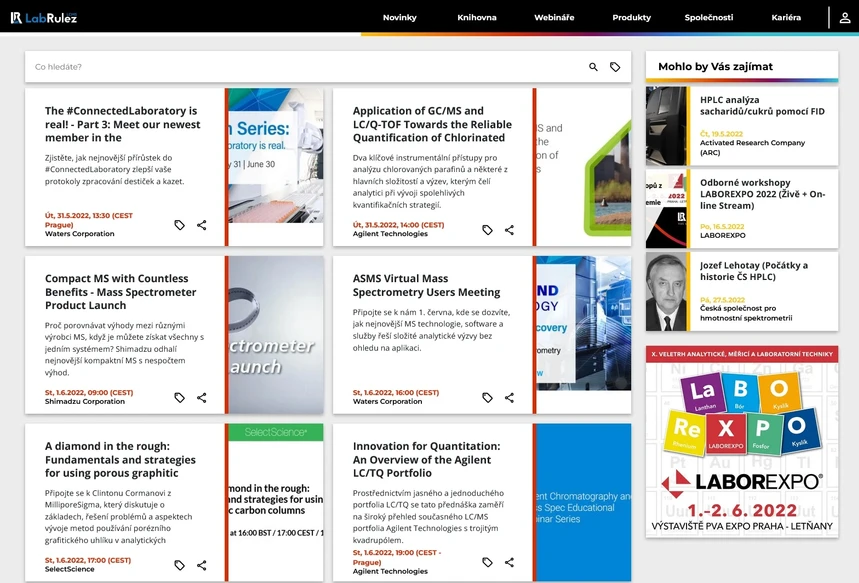Open A diamond in the rough title

pyautogui.click(x=120, y=460)
